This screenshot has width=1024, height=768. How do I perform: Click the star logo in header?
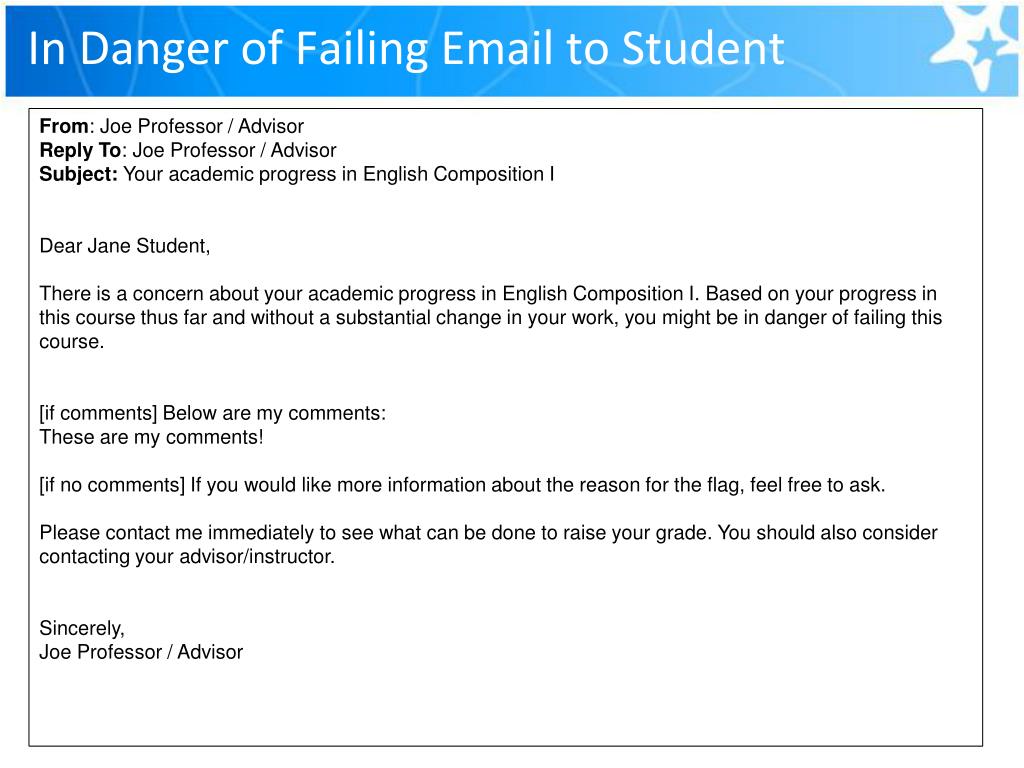976,48
